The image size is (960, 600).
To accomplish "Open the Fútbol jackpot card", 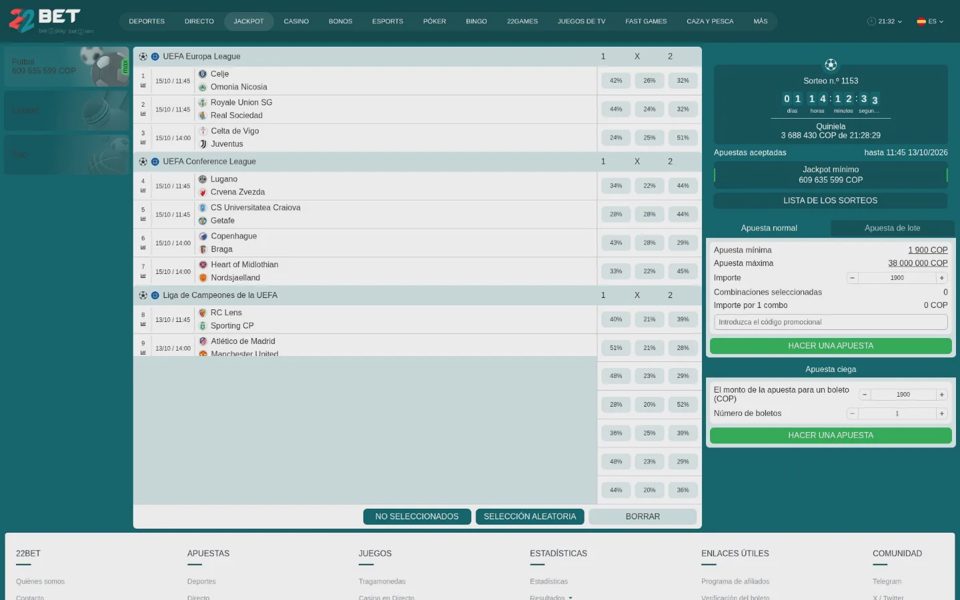I will pos(66,67).
